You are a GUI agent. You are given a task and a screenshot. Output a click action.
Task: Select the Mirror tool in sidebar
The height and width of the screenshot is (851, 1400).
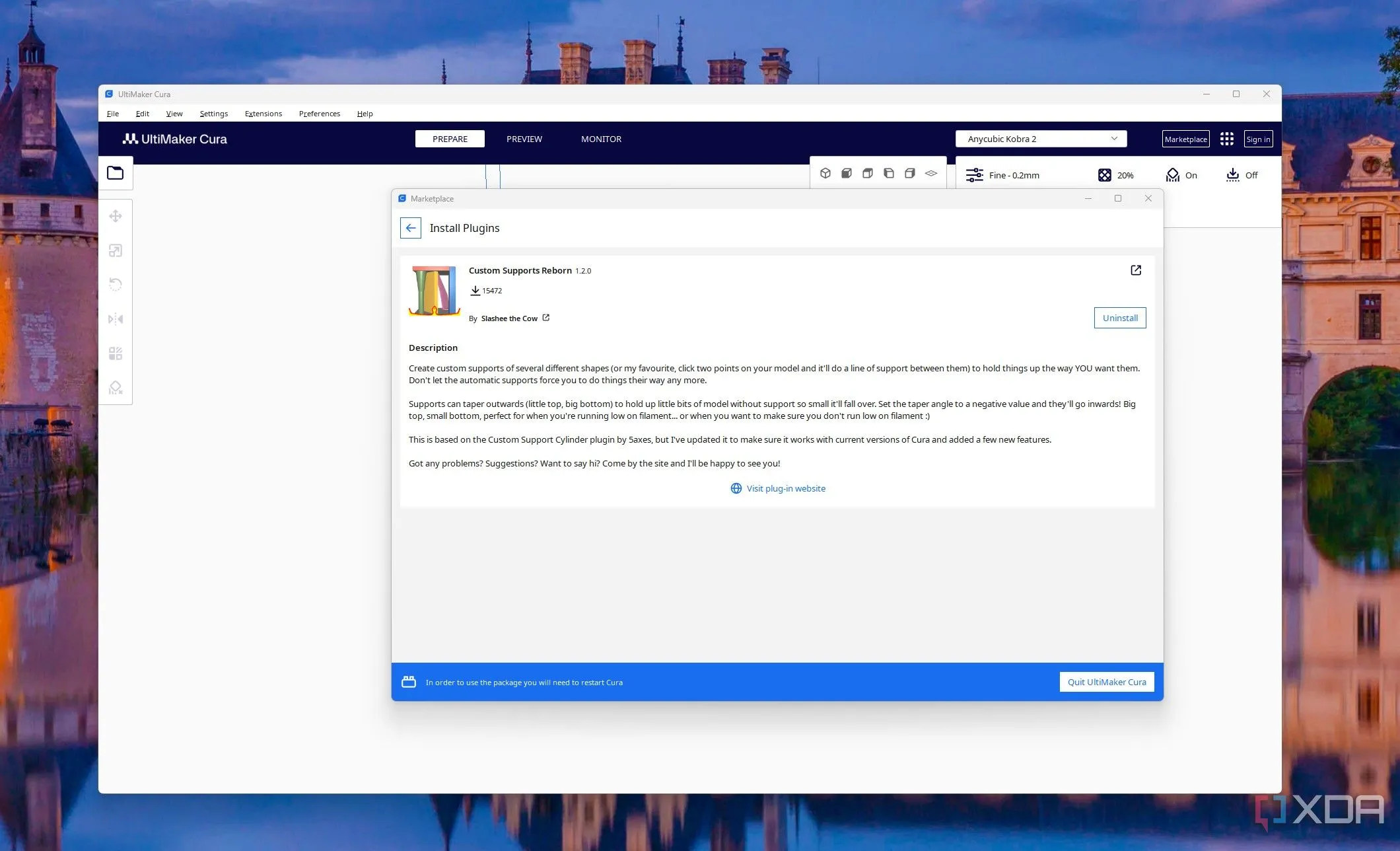coord(116,319)
